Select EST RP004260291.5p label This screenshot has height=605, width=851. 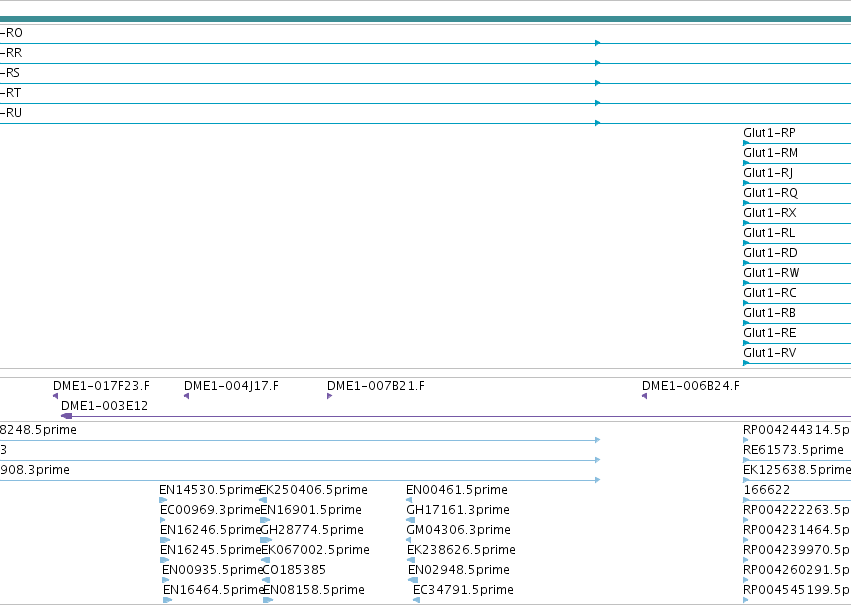tap(797, 570)
